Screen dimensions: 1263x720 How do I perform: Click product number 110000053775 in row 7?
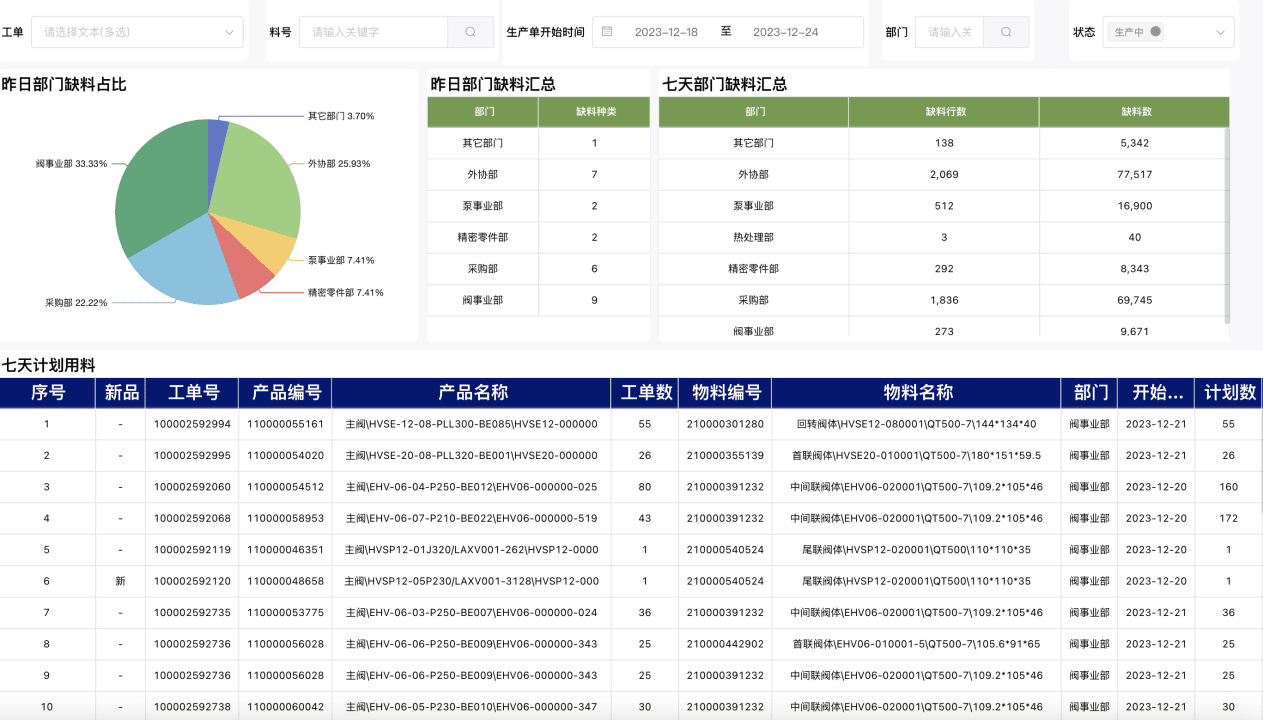click(x=285, y=612)
